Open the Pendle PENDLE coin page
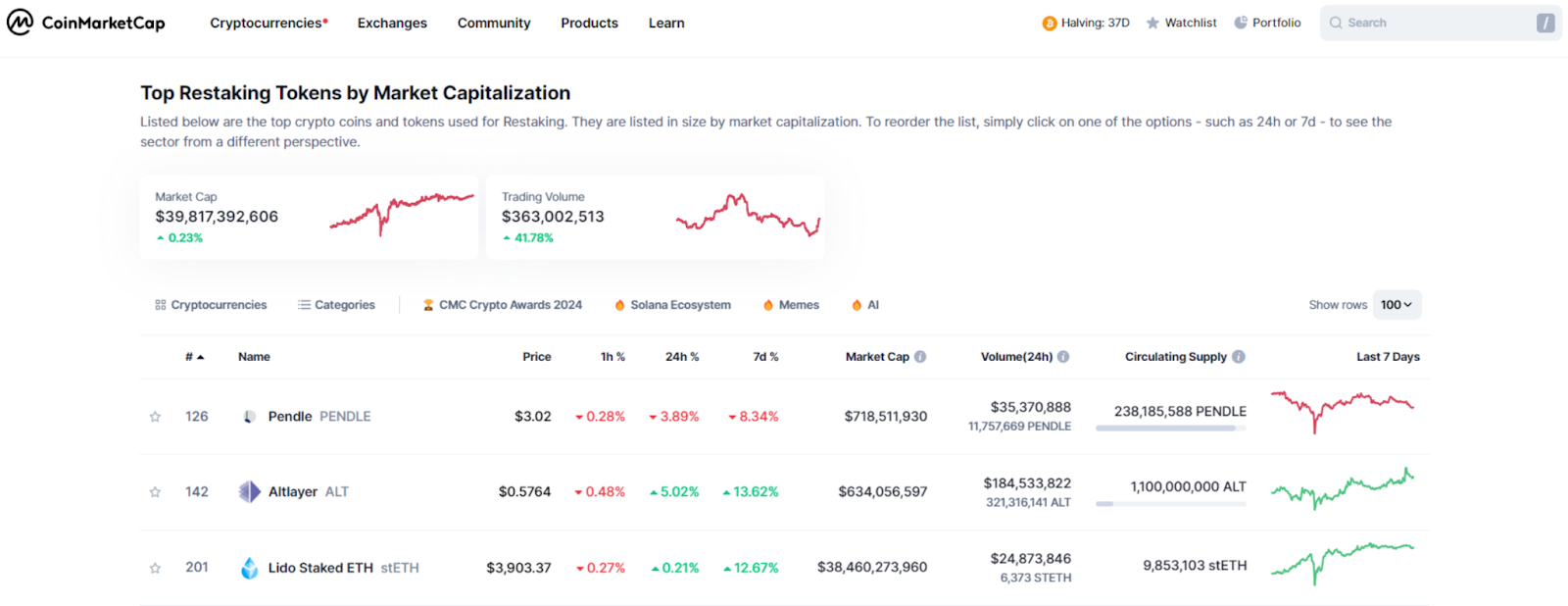Viewport: 1568px width, 606px height. (x=306, y=417)
